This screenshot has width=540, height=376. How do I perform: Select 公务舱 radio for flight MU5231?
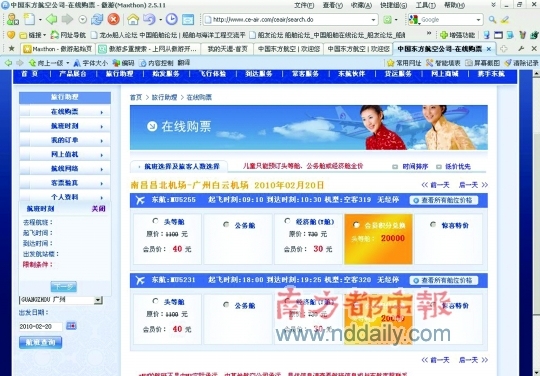coord(226,305)
